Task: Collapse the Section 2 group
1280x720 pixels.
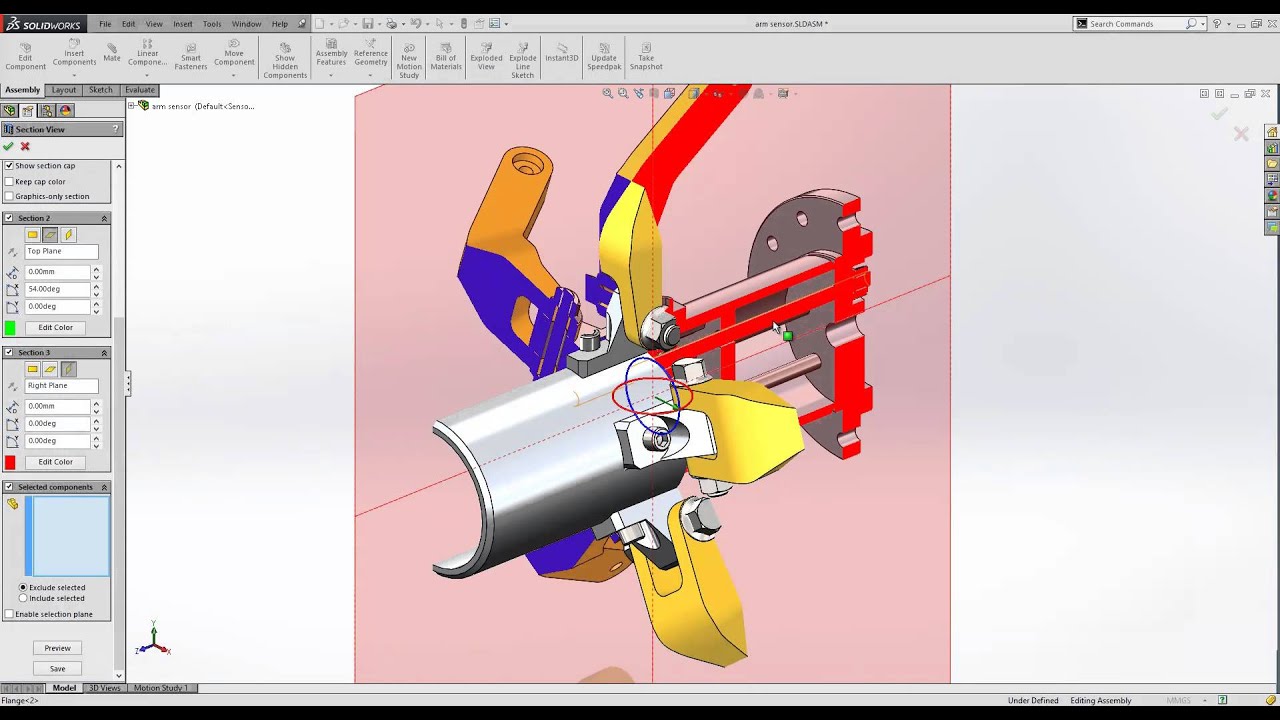Action: [x=104, y=218]
